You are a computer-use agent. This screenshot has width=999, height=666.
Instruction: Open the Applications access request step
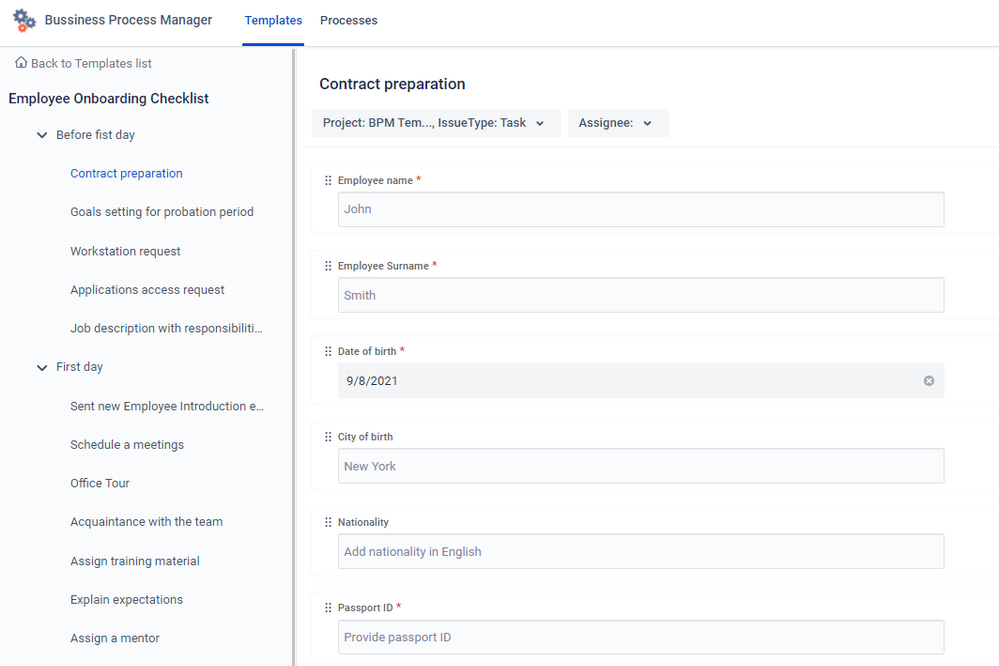[x=147, y=289]
